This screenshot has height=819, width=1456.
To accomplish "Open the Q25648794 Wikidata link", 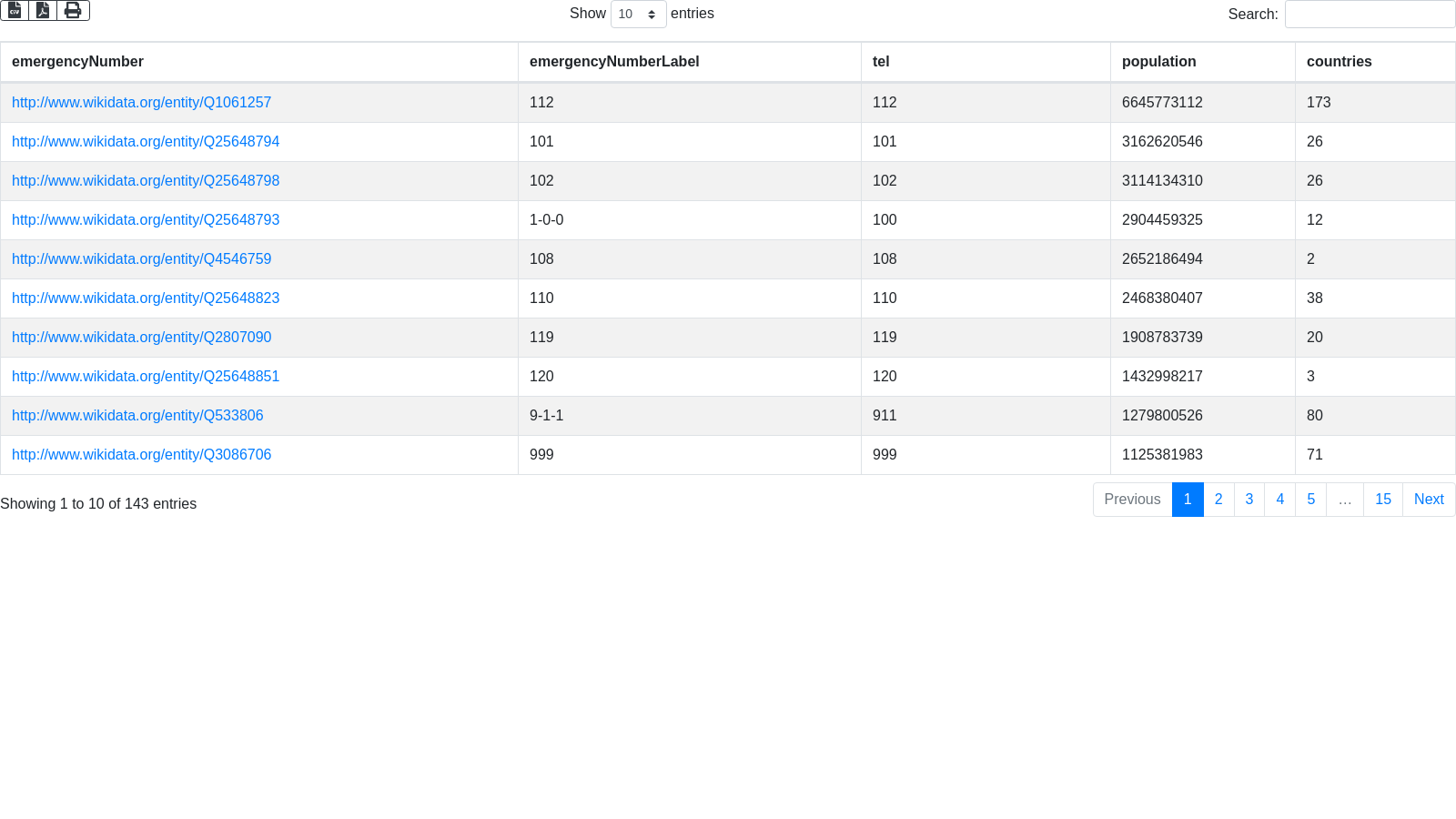I will coord(146,142).
